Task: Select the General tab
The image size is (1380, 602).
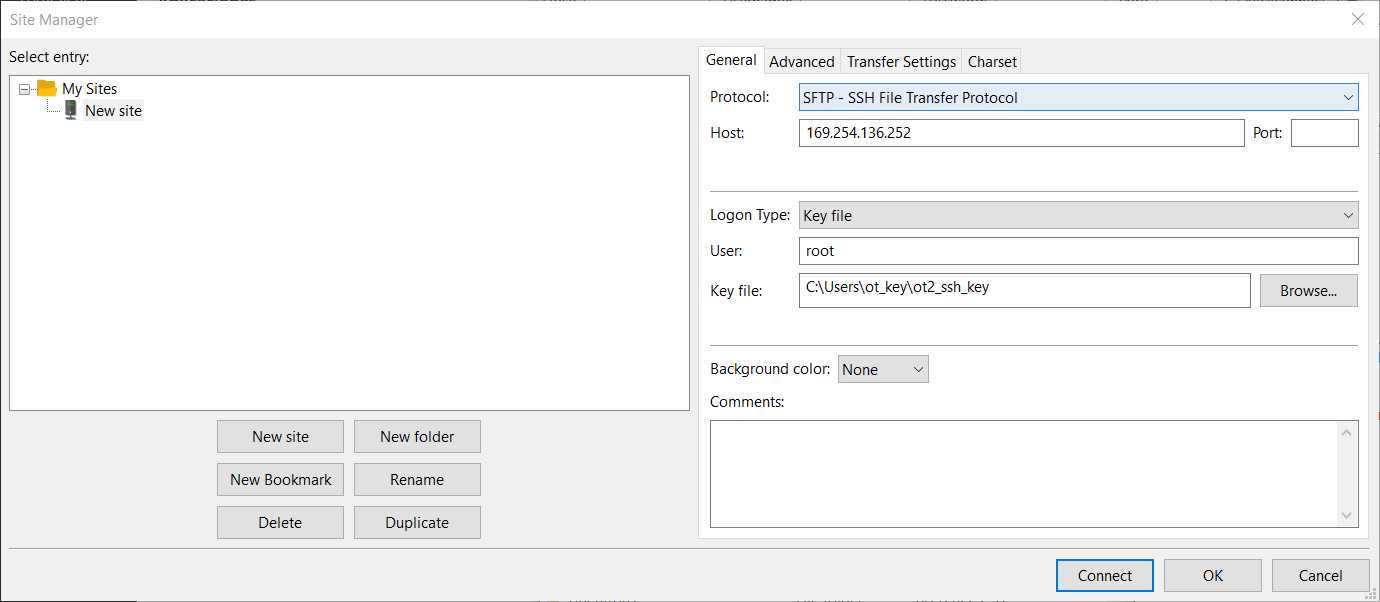Action: (x=731, y=60)
